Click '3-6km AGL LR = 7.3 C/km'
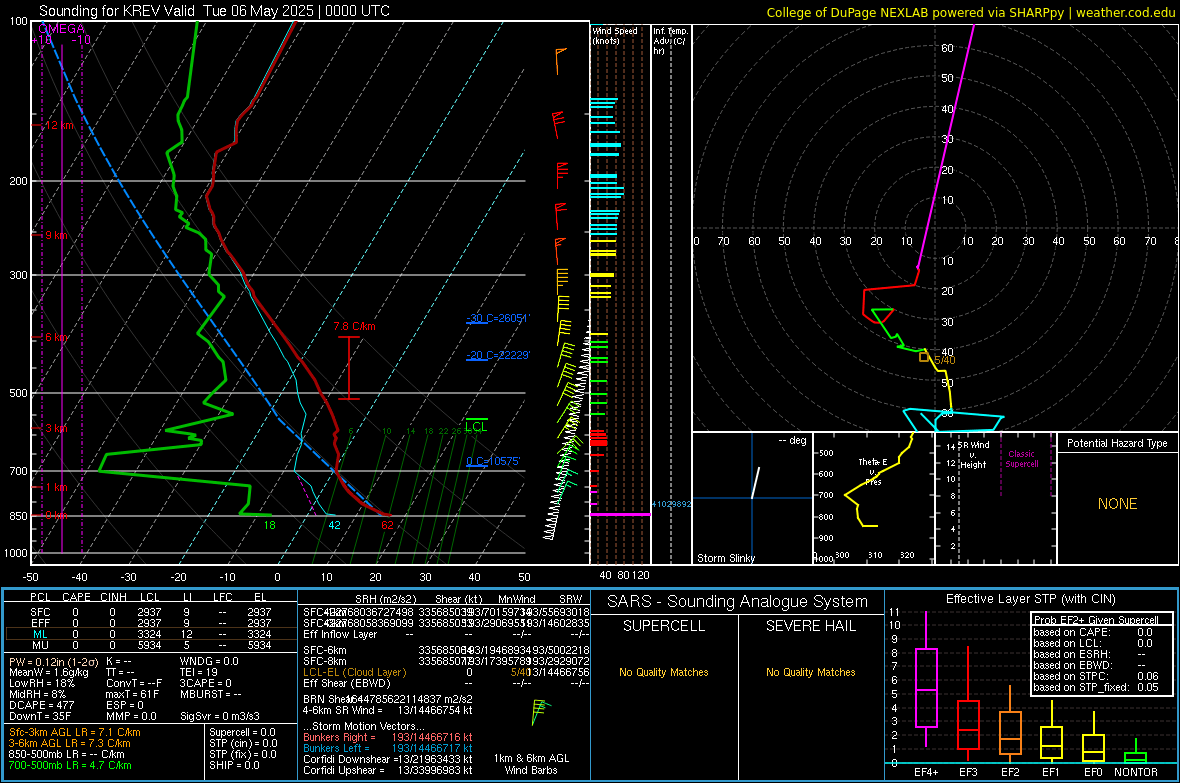The height and width of the screenshot is (783, 1180). pos(69,743)
